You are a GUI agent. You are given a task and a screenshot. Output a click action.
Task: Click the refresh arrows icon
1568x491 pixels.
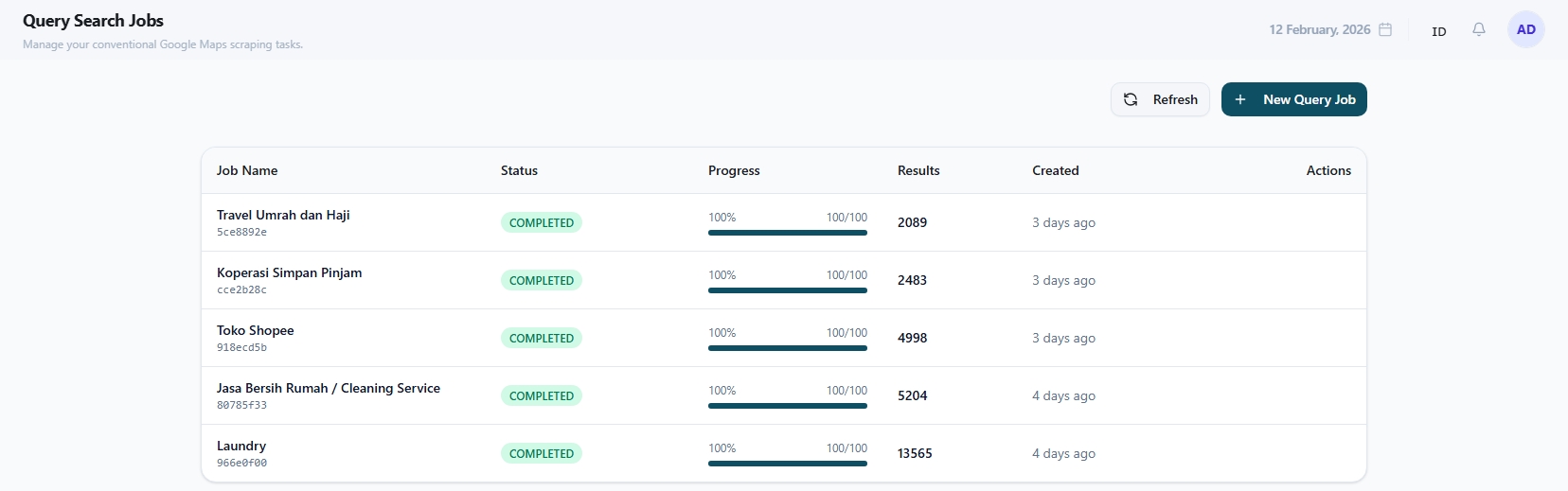tap(1131, 99)
